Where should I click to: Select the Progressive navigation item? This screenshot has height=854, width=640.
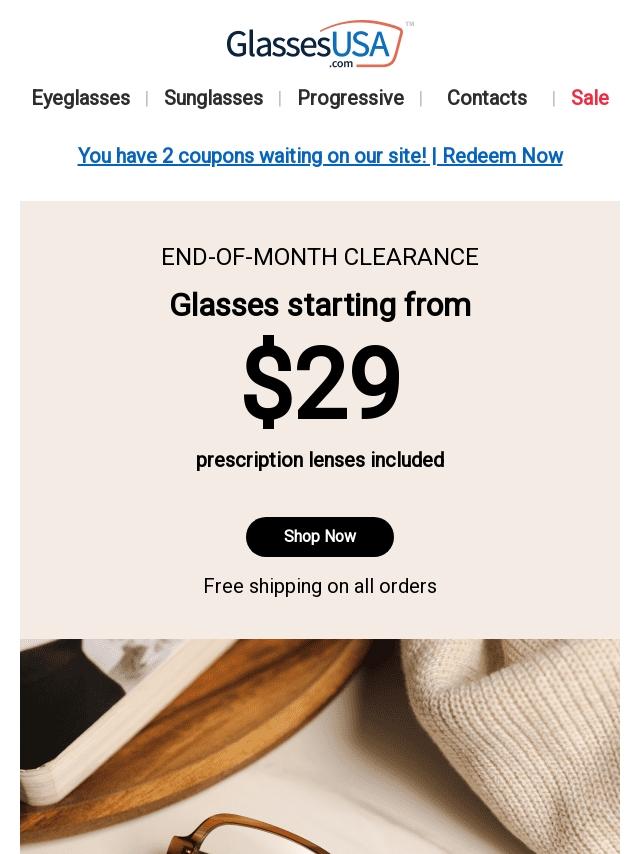(x=350, y=98)
